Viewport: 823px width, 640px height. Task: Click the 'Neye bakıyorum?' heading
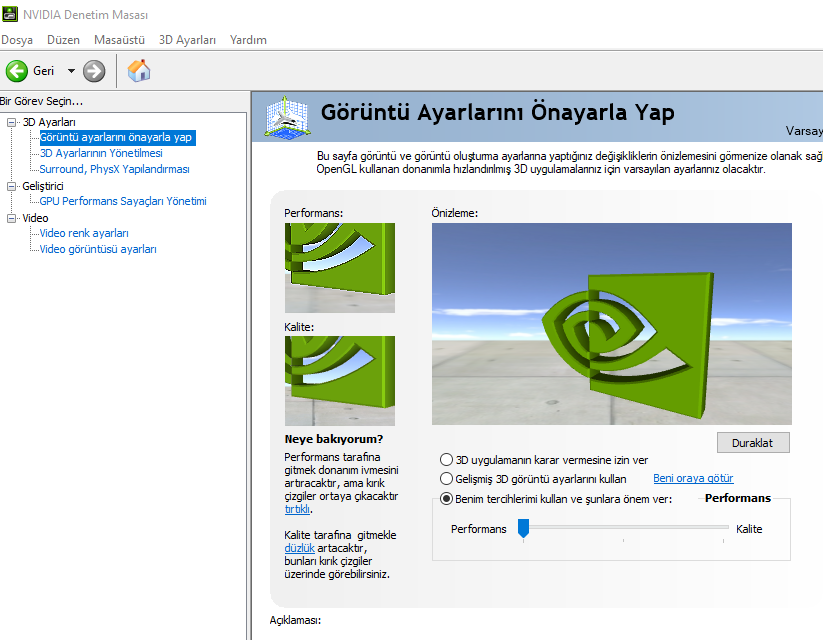334,439
